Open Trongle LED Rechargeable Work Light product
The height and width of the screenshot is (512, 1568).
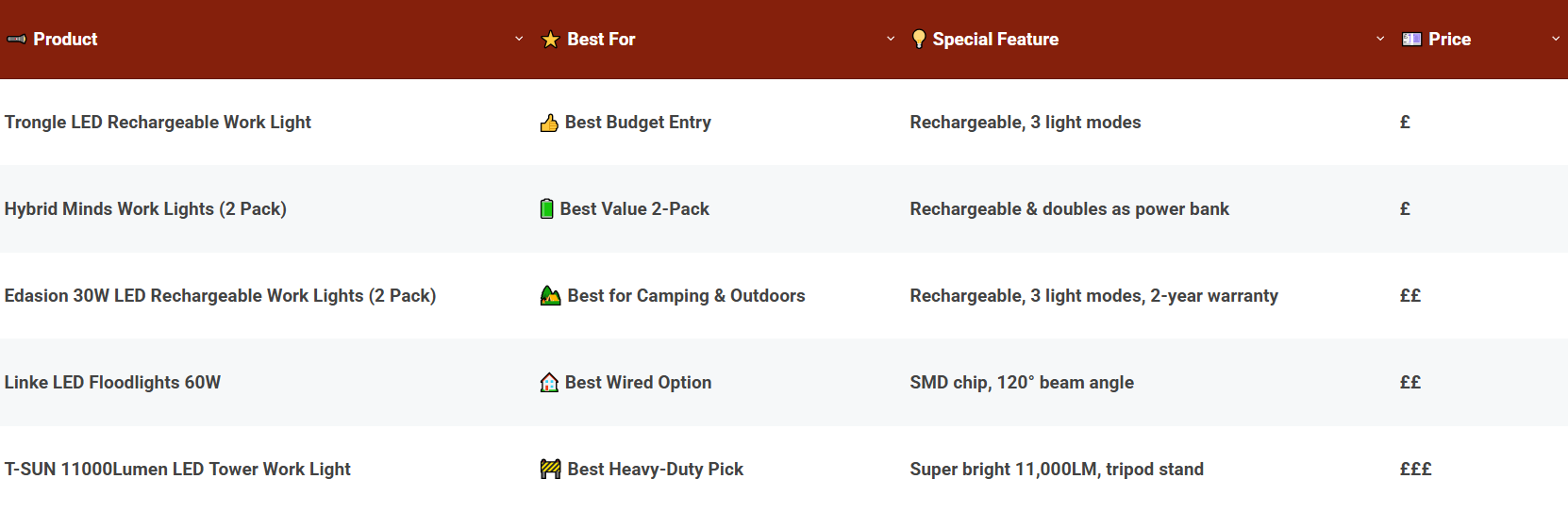coord(158,123)
